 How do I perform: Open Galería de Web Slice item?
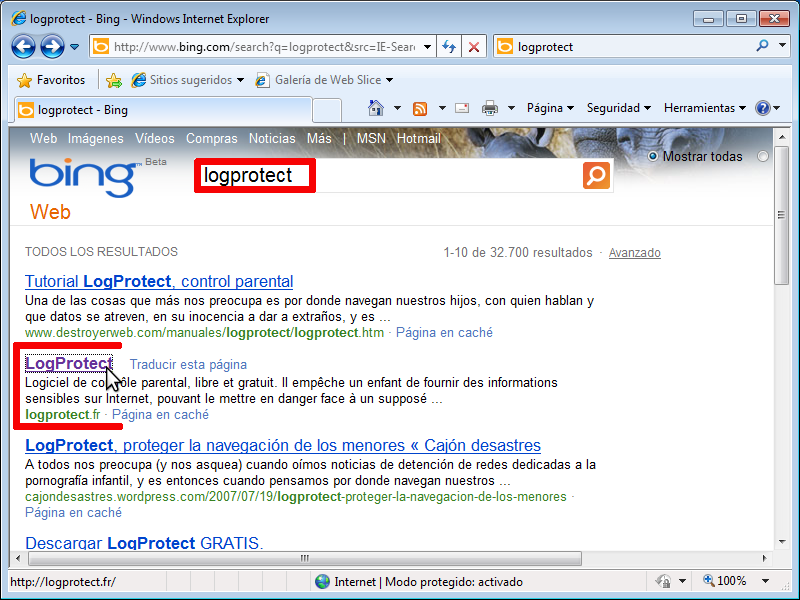point(324,80)
